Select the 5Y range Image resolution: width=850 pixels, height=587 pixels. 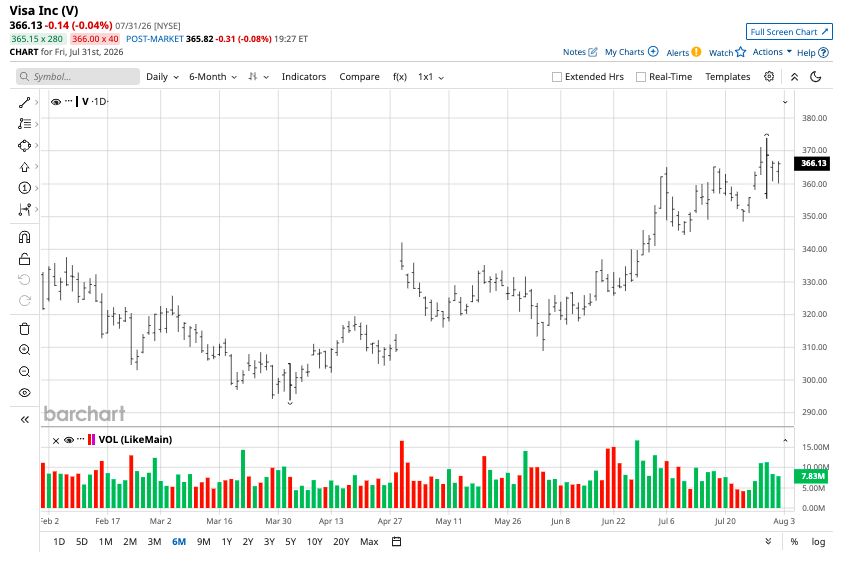291,542
